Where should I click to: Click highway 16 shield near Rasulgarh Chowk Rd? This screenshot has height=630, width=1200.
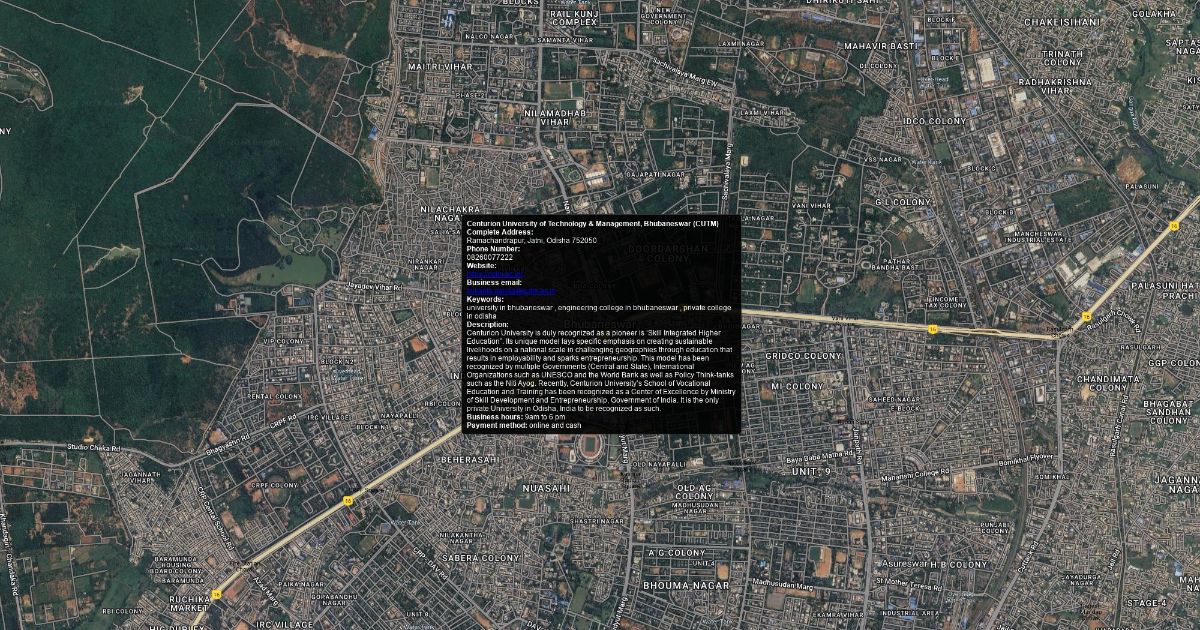1086,317
